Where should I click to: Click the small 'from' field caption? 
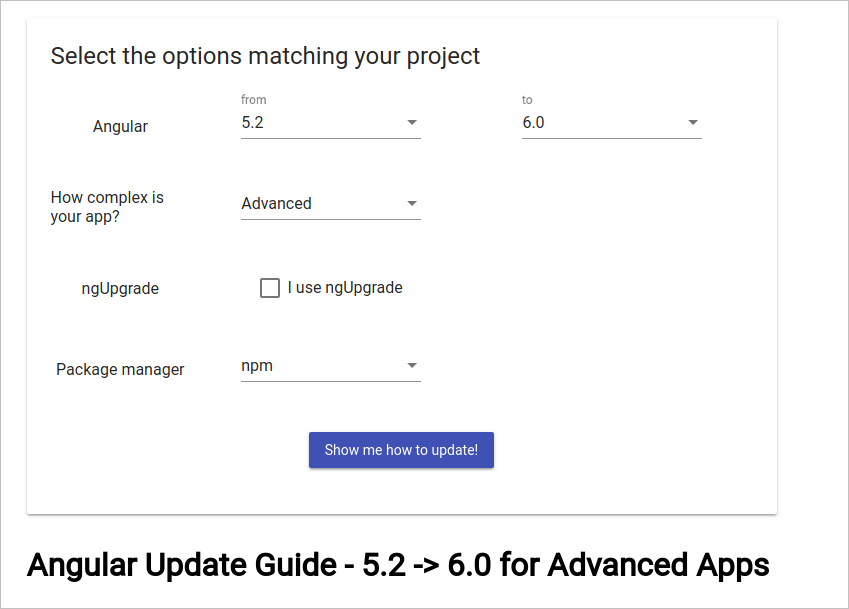[253, 100]
